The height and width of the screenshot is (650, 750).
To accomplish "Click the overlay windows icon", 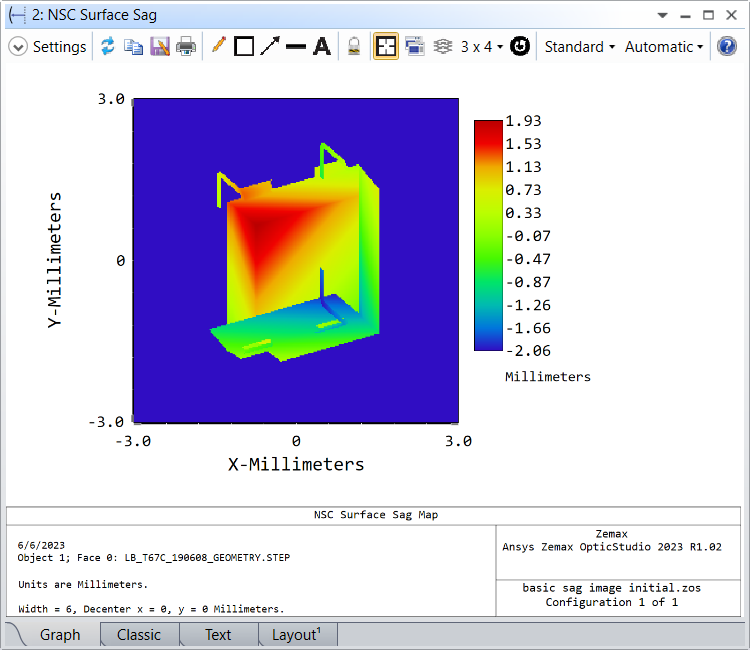I will 415,47.
